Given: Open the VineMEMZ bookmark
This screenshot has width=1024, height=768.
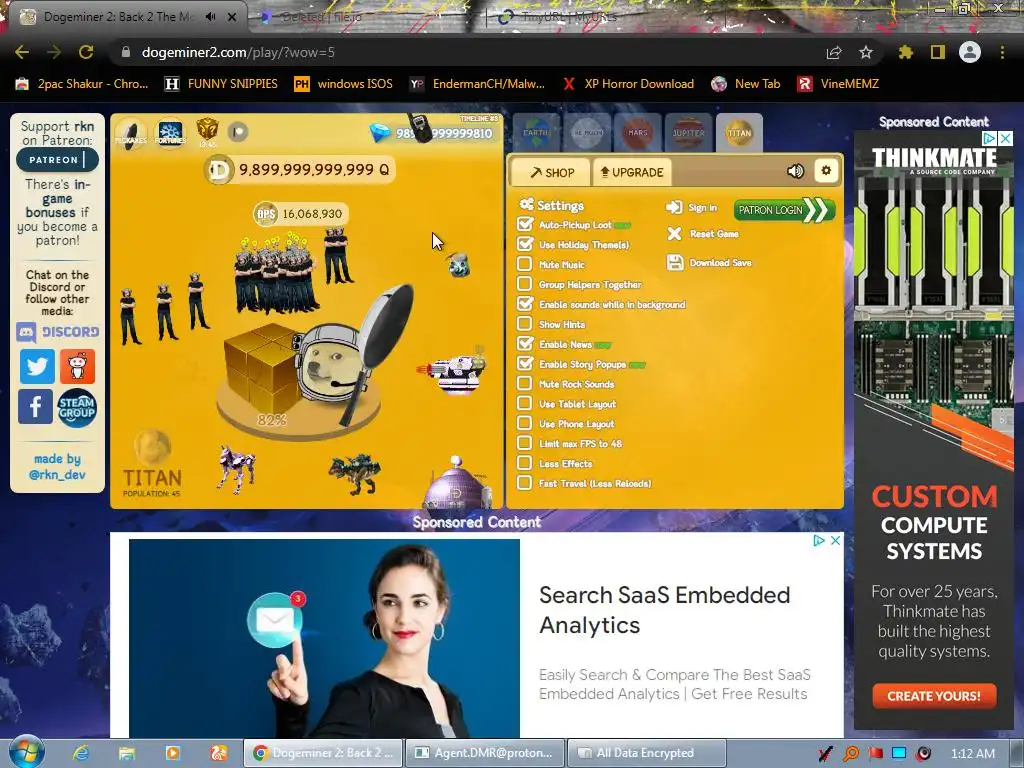Looking at the screenshot, I should tap(838, 84).
